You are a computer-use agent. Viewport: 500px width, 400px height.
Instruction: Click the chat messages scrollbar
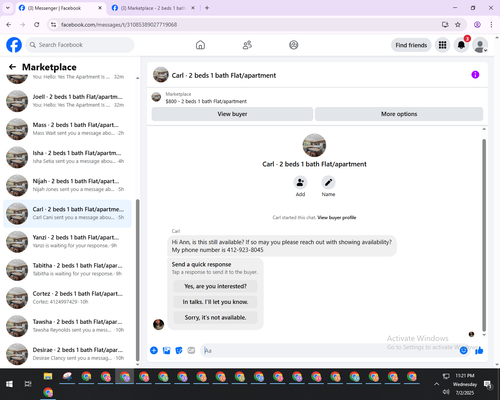484,235
